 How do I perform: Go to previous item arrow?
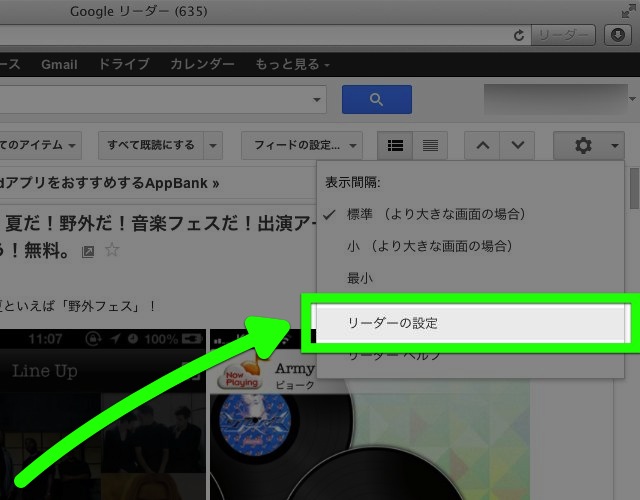482,145
